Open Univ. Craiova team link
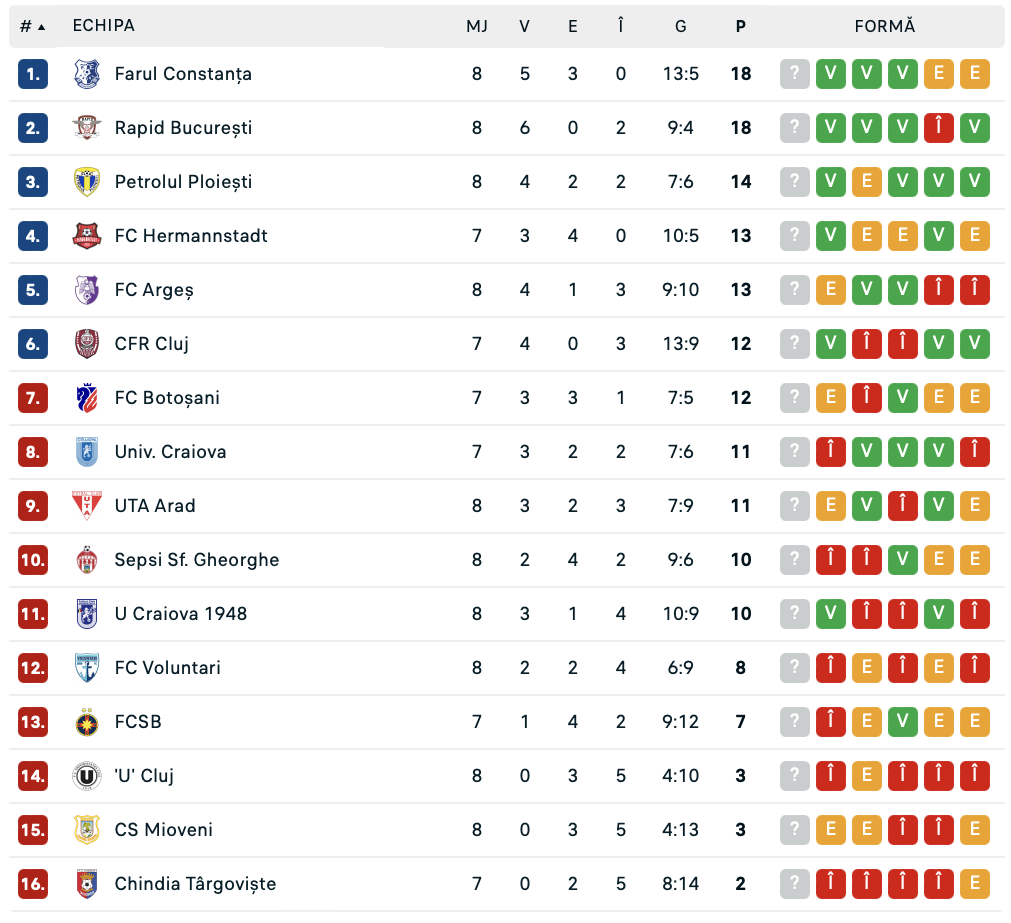 tap(170, 452)
